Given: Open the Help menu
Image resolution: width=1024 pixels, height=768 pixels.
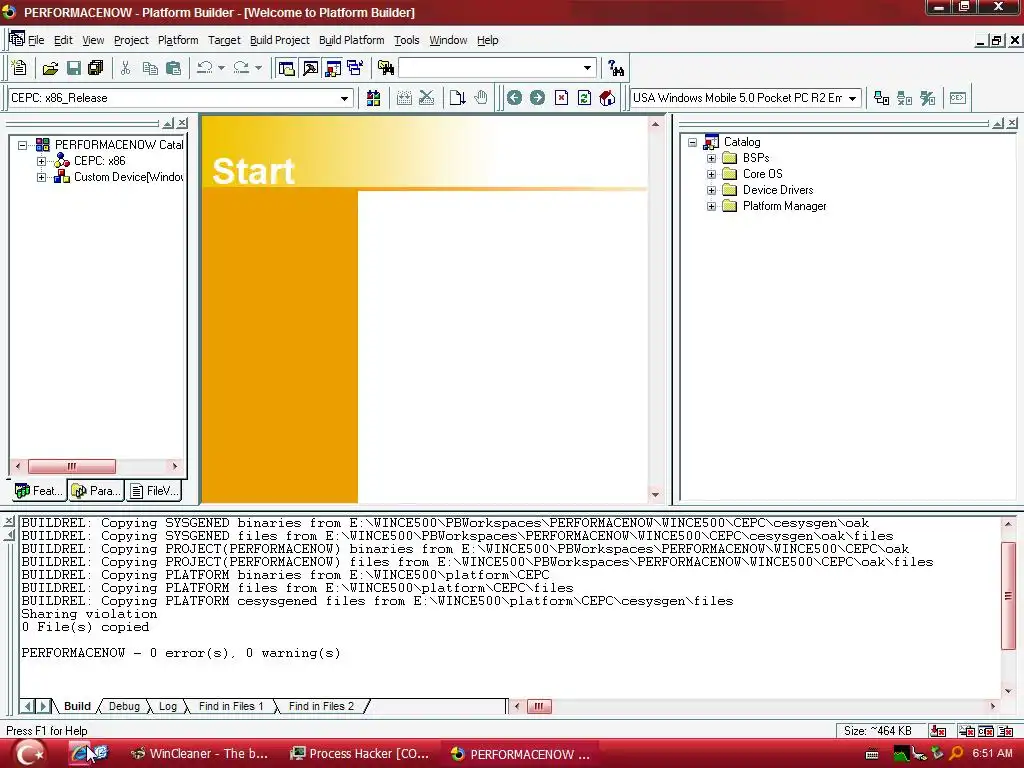Looking at the screenshot, I should 487,40.
